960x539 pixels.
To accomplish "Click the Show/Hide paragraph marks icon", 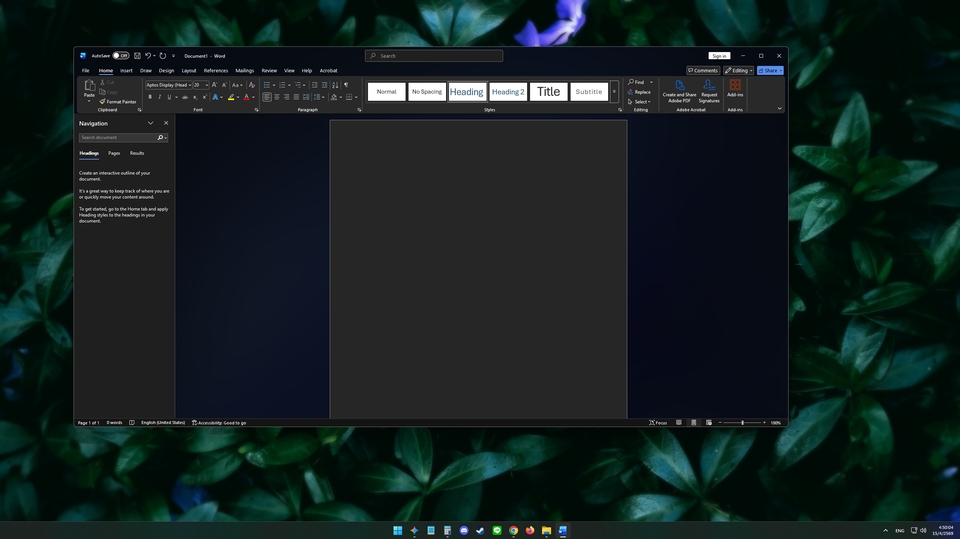I will (346, 85).
